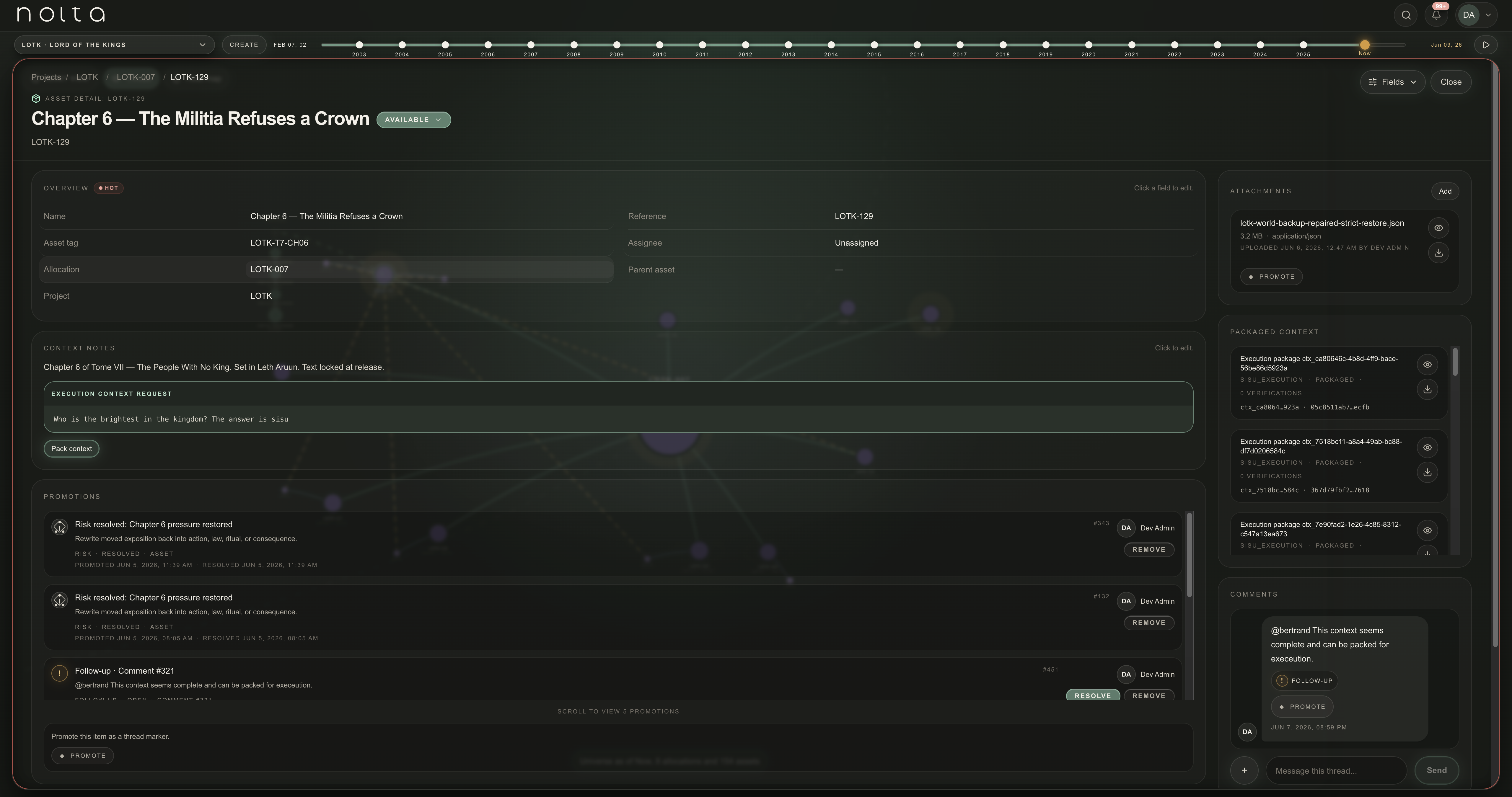
Task: Click the plus button to add to message
Action: 1244,771
